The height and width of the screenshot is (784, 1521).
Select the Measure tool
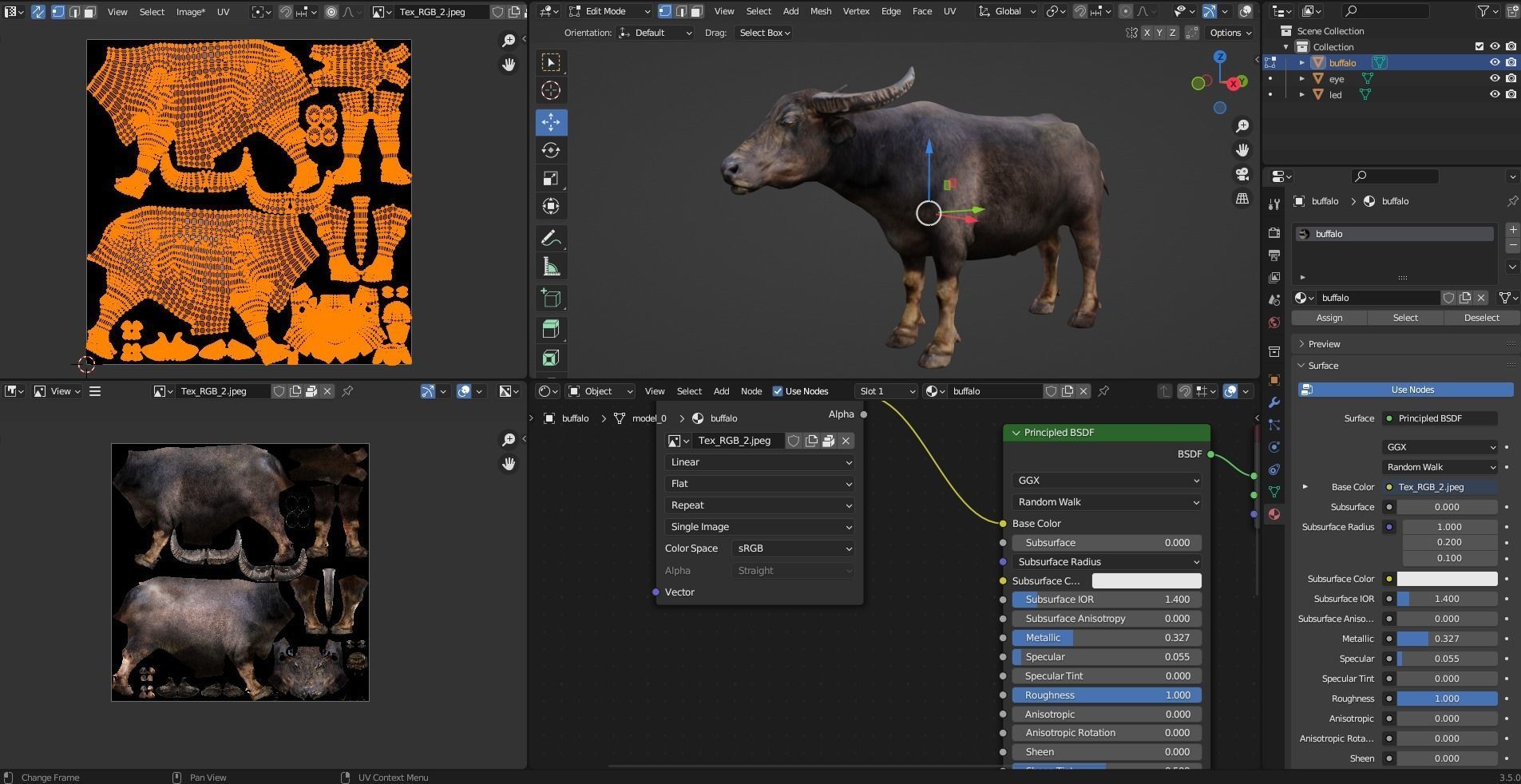coord(551,267)
